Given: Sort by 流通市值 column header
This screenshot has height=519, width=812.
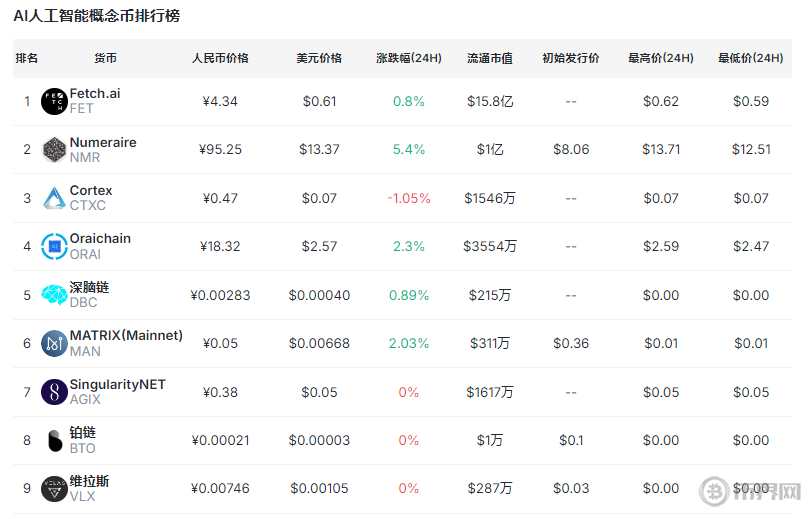Looking at the screenshot, I should (x=490, y=58).
